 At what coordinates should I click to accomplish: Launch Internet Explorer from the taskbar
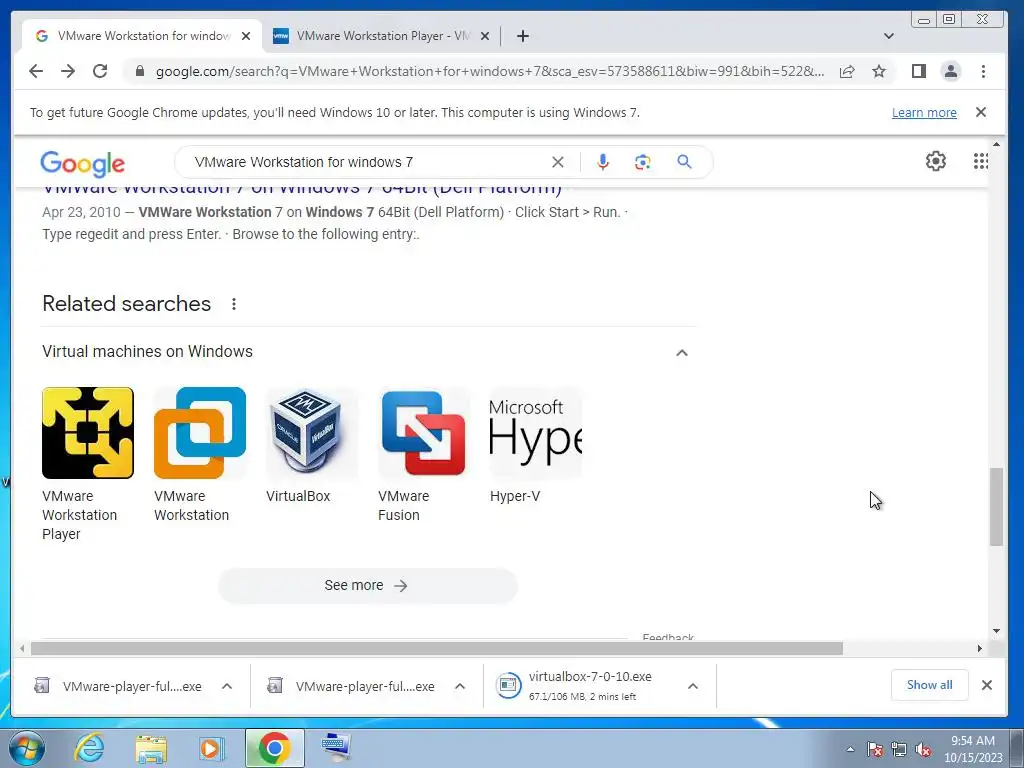point(89,748)
